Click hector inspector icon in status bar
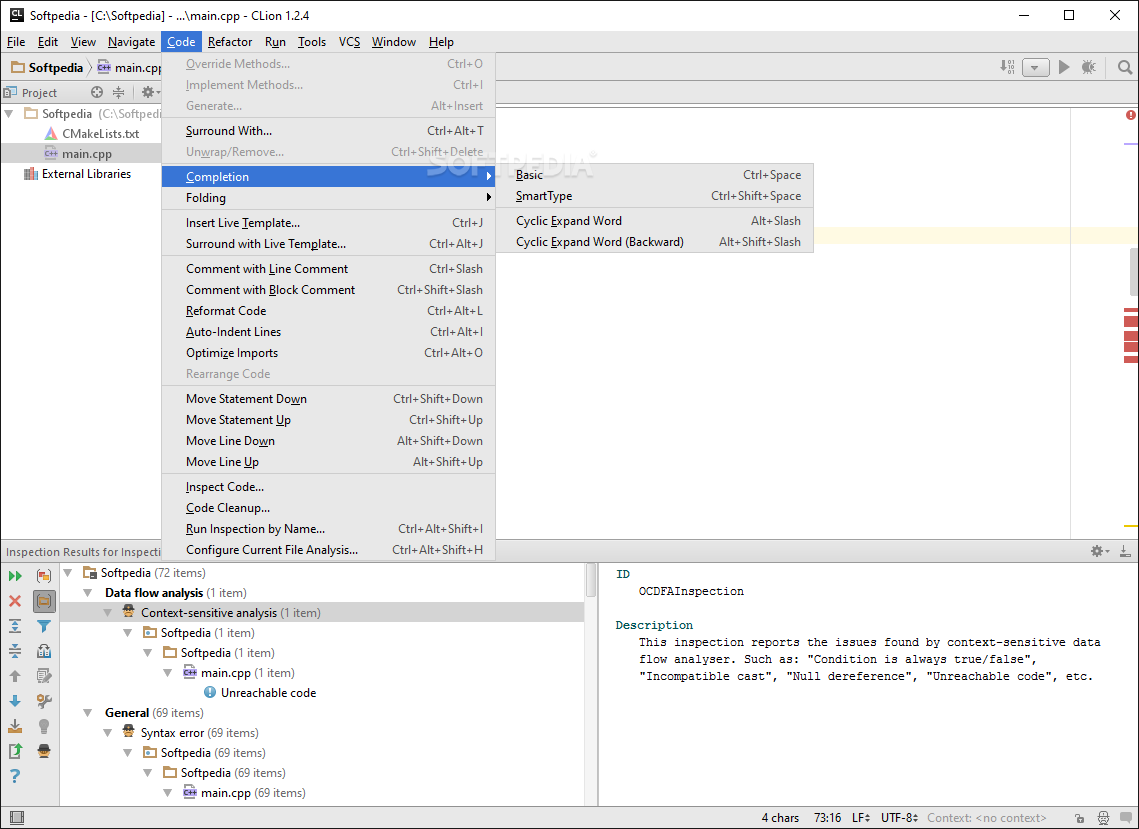This screenshot has width=1139, height=829. (x=1103, y=818)
